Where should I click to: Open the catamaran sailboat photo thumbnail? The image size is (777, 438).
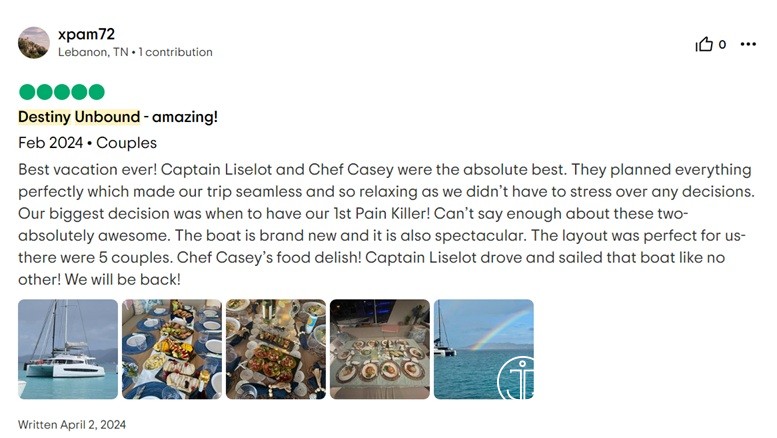click(68, 349)
